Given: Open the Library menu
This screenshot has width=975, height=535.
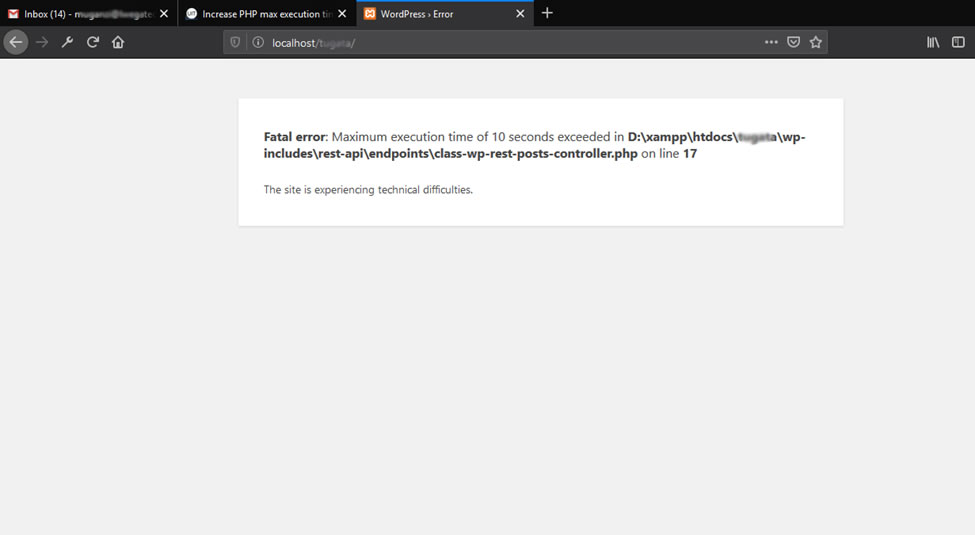Looking at the screenshot, I should point(933,42).
